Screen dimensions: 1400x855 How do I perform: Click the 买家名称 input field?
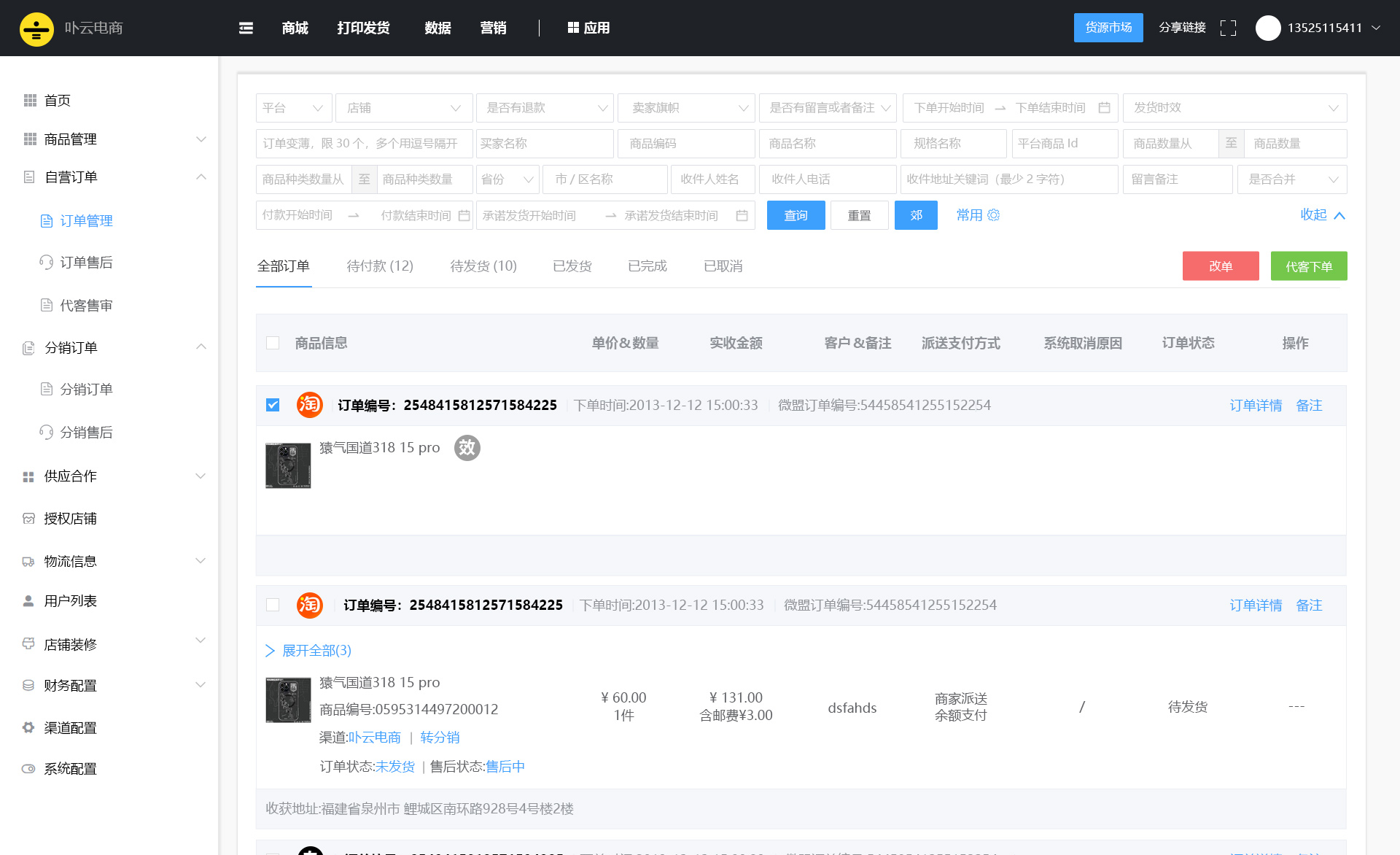click(x=545, y=143)
